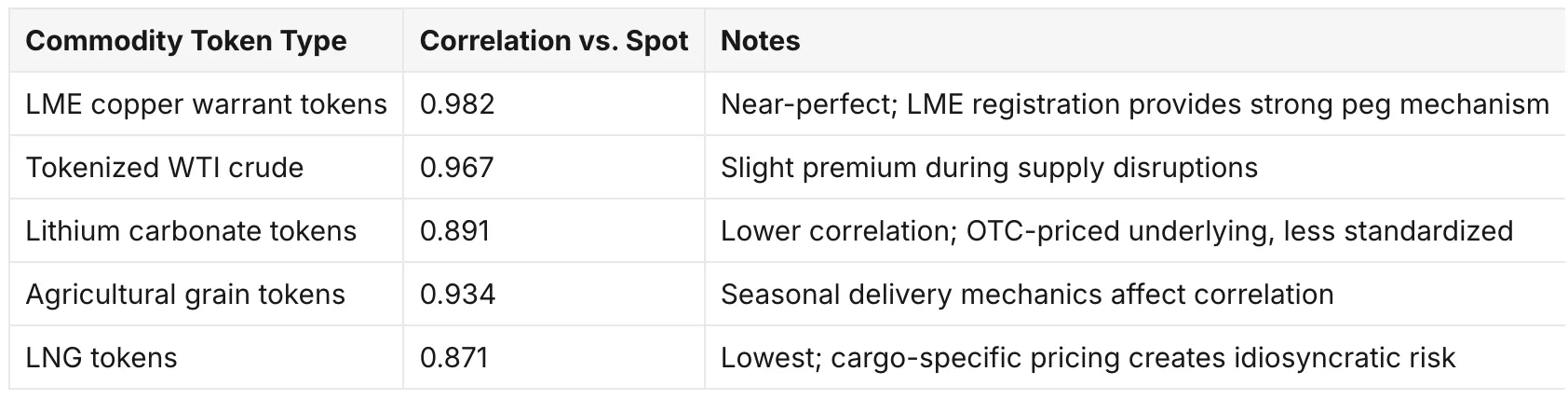1568x399 pixels.
Task: Click the note about LME registration peg
Action: click(1135, 103)
